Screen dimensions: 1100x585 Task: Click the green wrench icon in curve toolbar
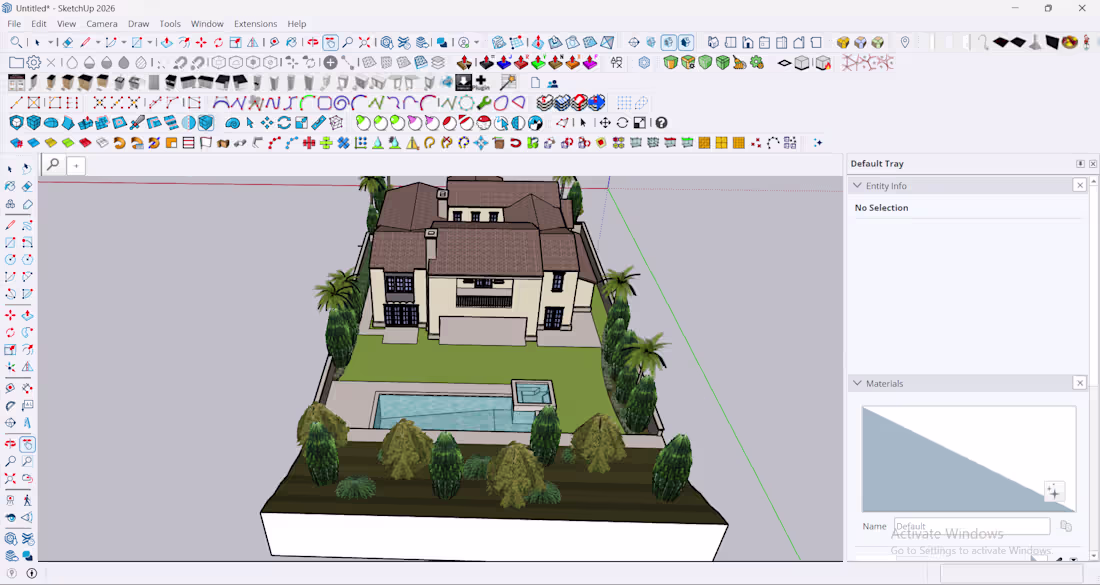click(x=483, y=103)
